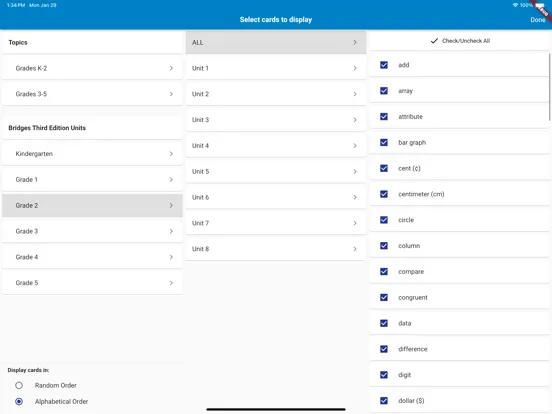Viewport: 552px width, 414px height.
Task: Click the chevron arrow beside Unit 8
Action: click(x=355, y=249)
